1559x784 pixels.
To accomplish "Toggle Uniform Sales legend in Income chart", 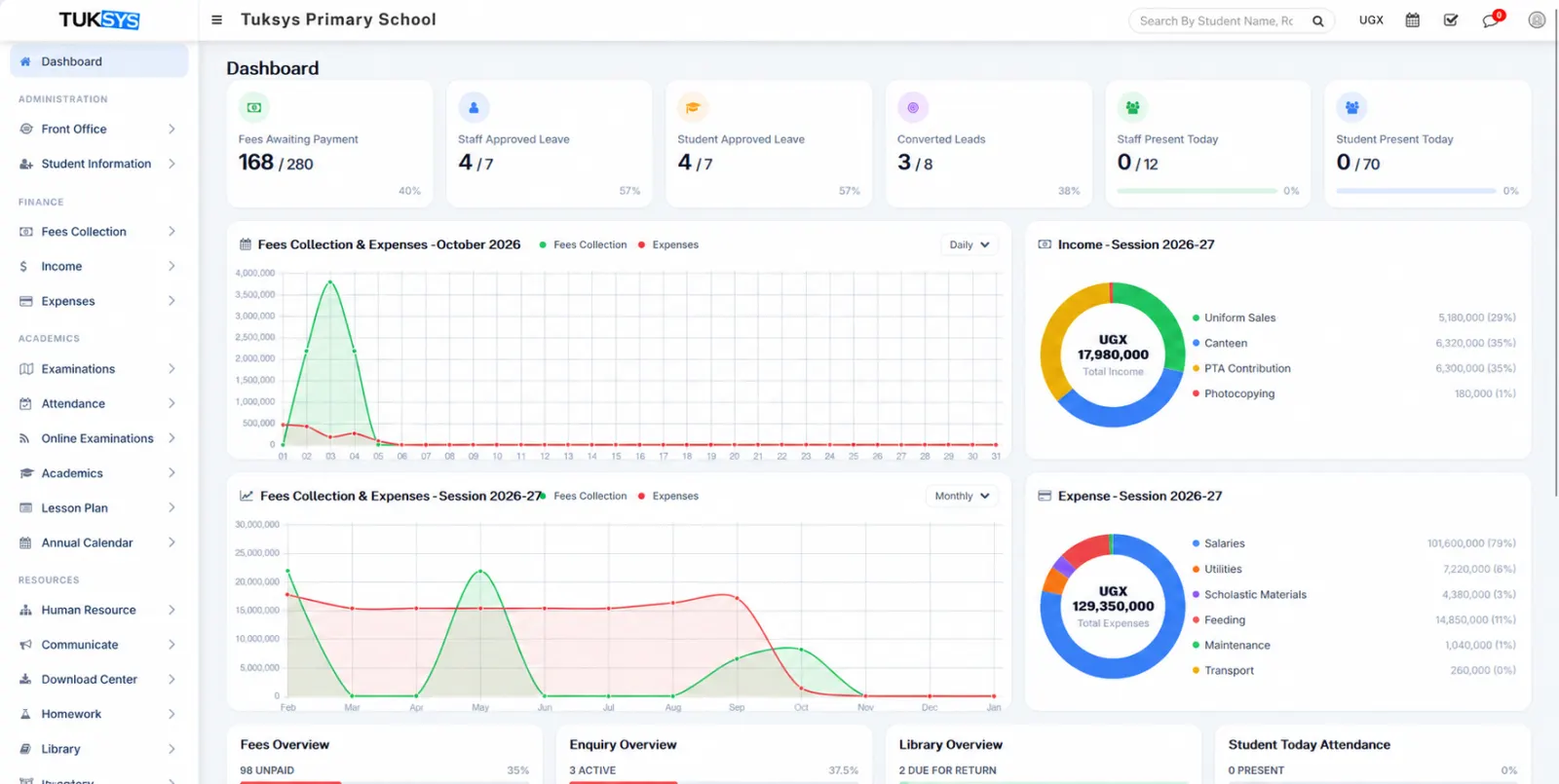I will click(1234, 317).
